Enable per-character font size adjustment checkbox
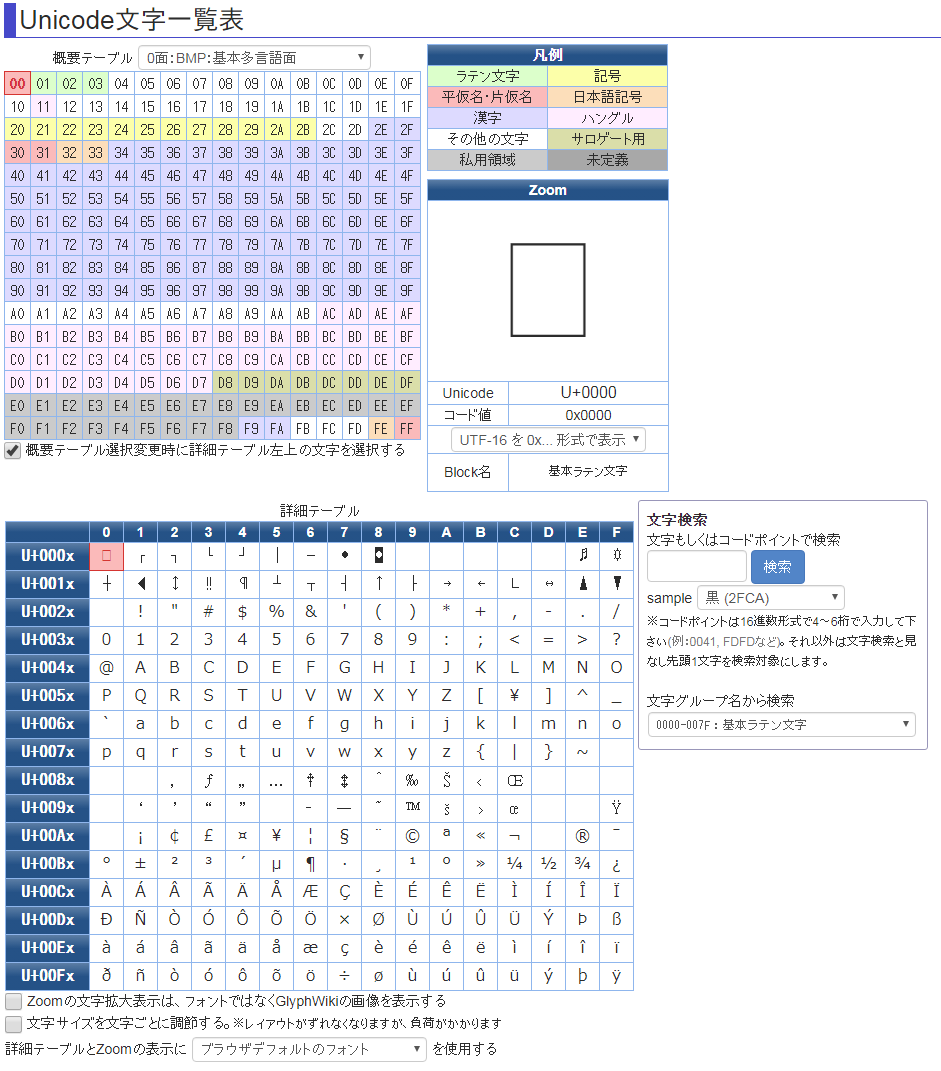Image resolution: width=941 pixels, height=1071 pixels. [x=14, y=1024]
